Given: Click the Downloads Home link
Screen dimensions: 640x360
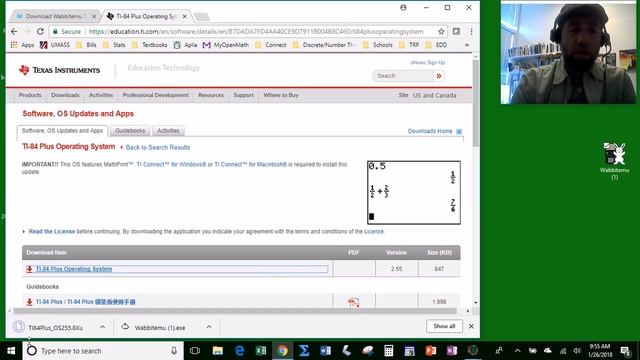Looking at the screenshot, I should click(x=430, y=131).
